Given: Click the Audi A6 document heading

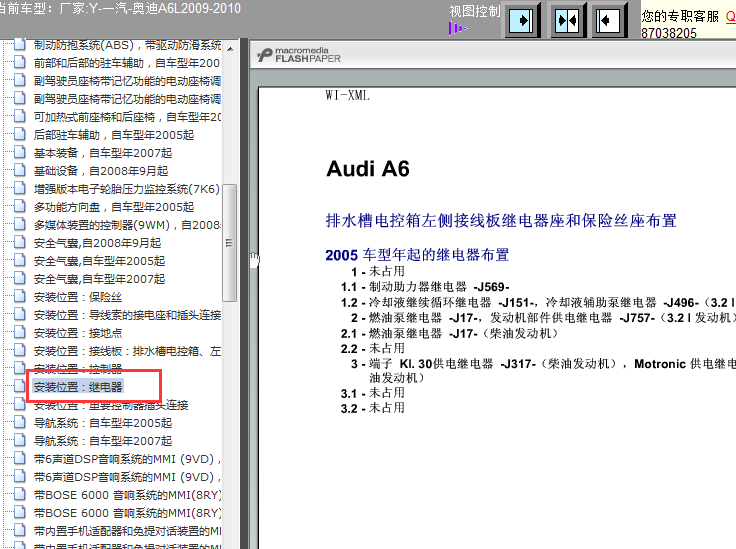Looking at the screenshot, I should click(x=368, y=168).
